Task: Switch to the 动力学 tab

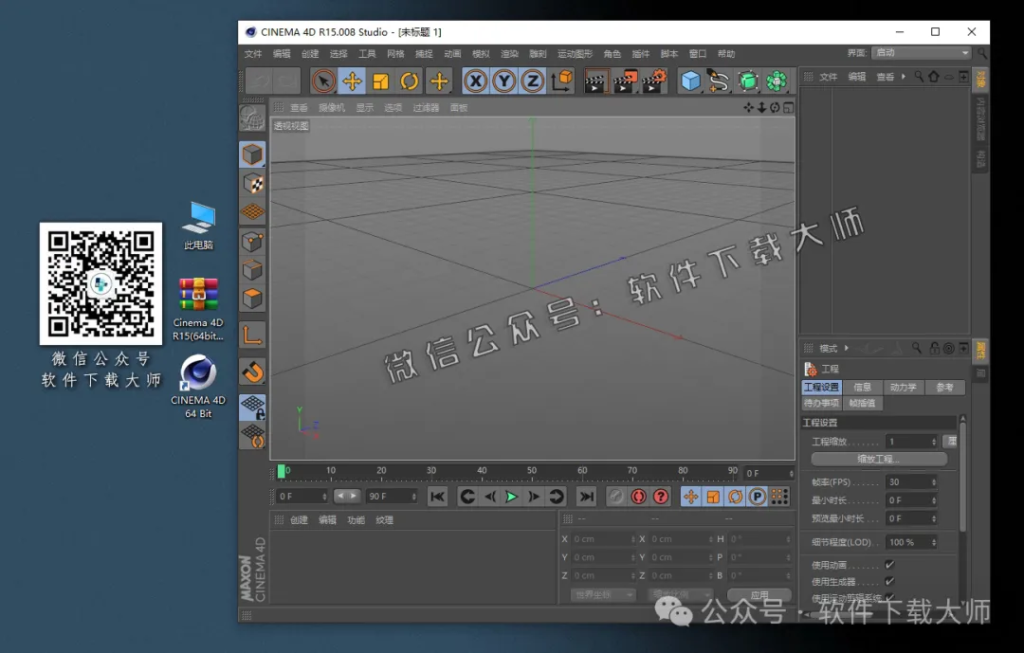Action: point(906,387)
